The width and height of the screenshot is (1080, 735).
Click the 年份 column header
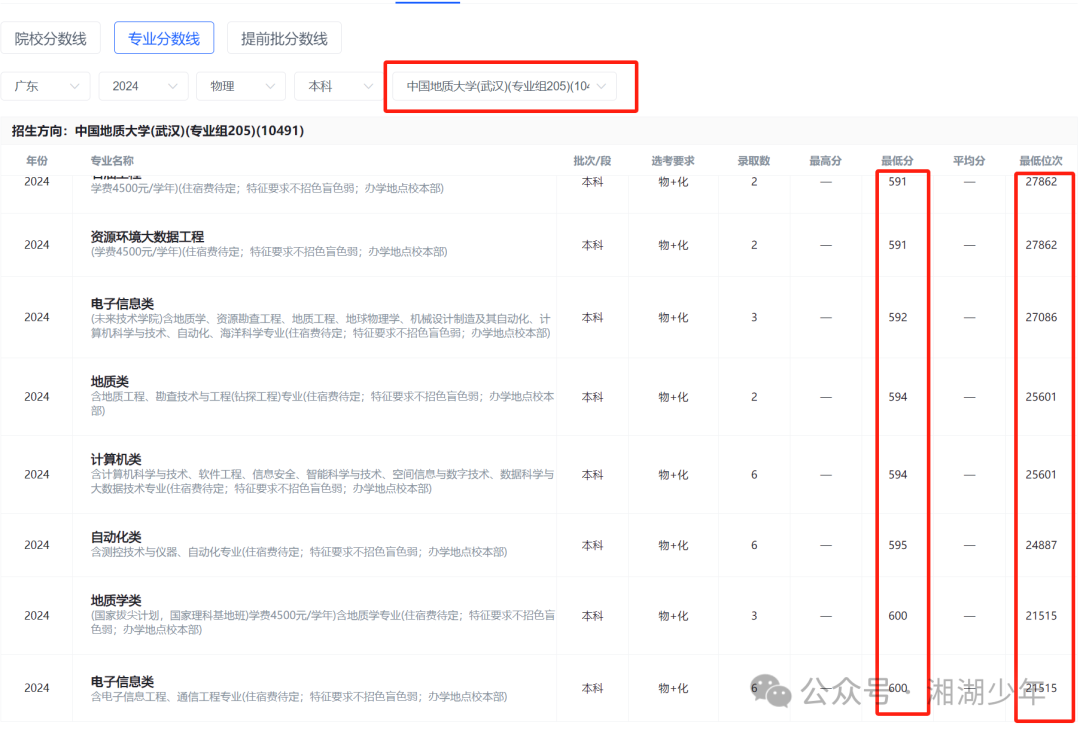coord(37,161)
